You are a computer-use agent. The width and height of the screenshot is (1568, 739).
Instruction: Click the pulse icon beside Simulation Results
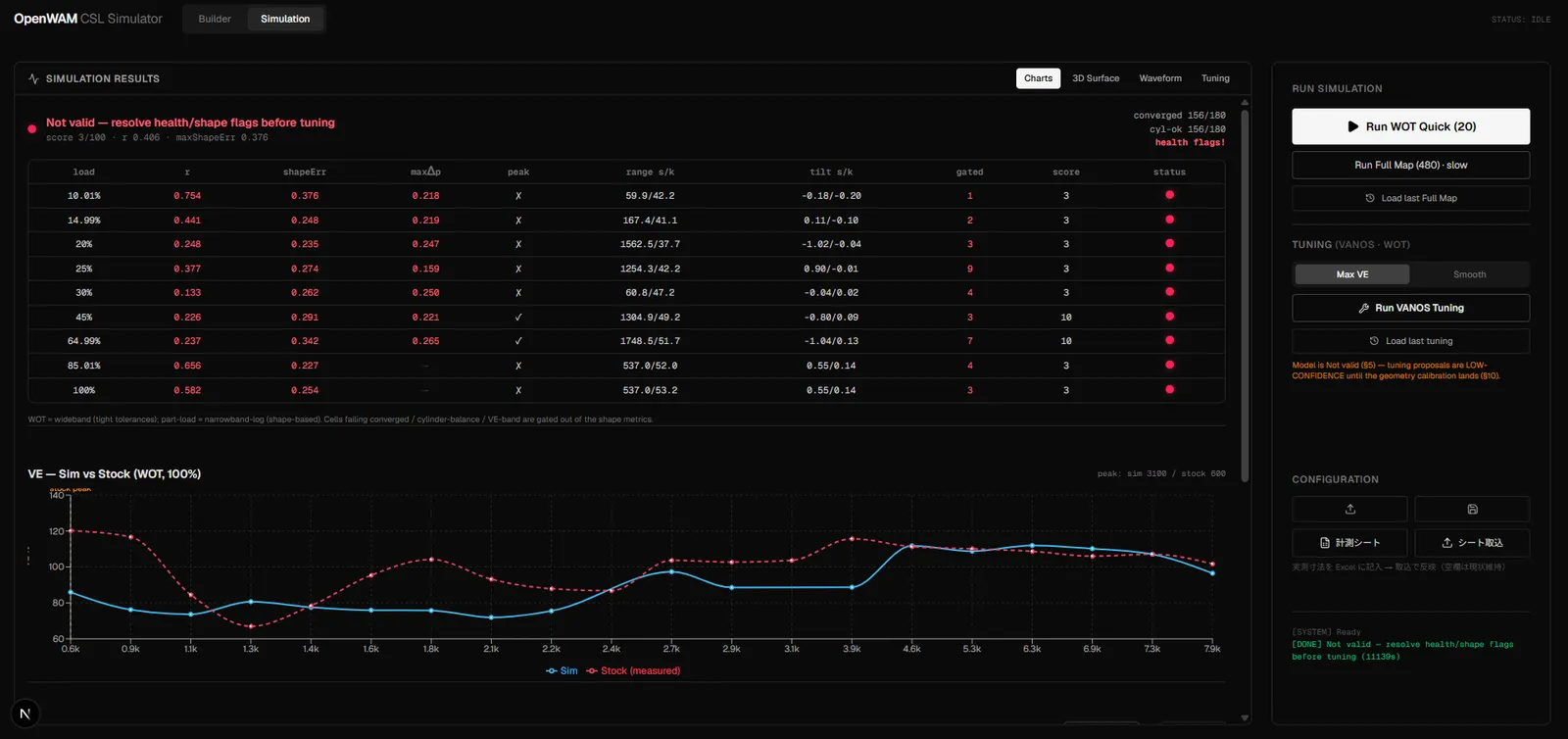click(x=33, y=78)
